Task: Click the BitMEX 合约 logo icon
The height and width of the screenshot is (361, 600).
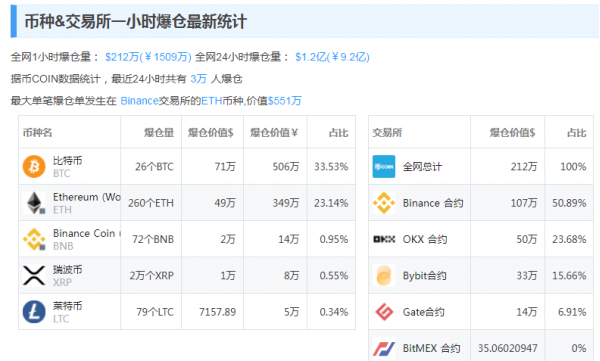Action: (x=384, y=348)
